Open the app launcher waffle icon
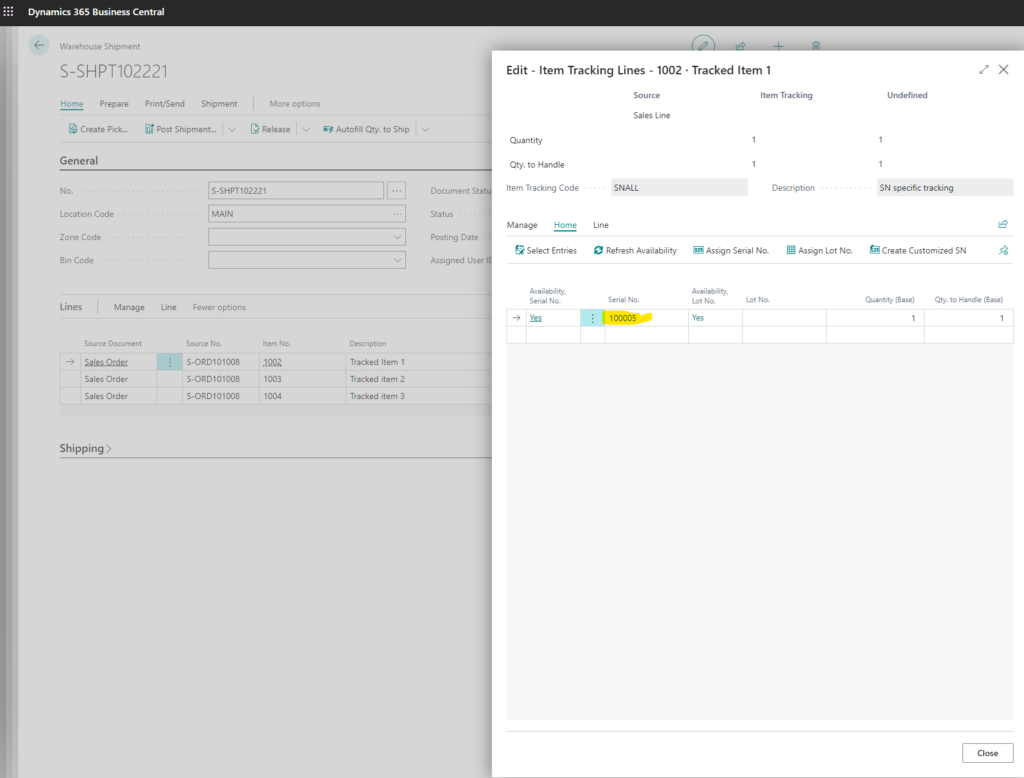Screen dimensions: 1024x778 [x=9, y=11]
